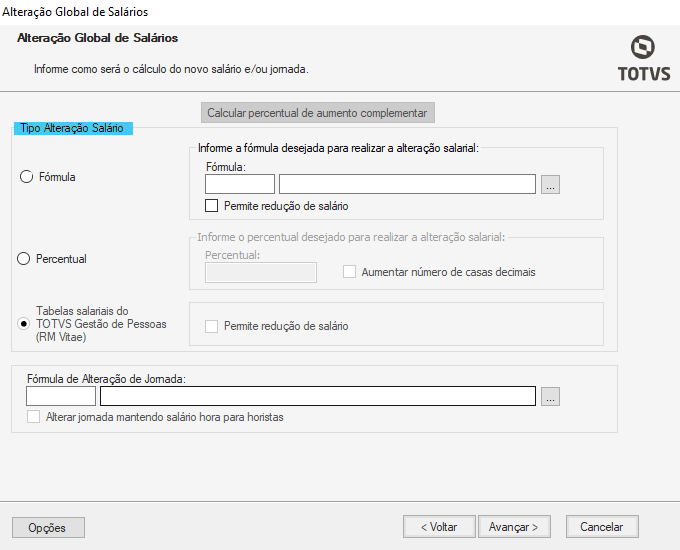Image resolution: width=680 pixels, height=550 pixels.
Task: Tick Alterar jornada mantendo salário hora para horistas
Action: tap(34, 417)
